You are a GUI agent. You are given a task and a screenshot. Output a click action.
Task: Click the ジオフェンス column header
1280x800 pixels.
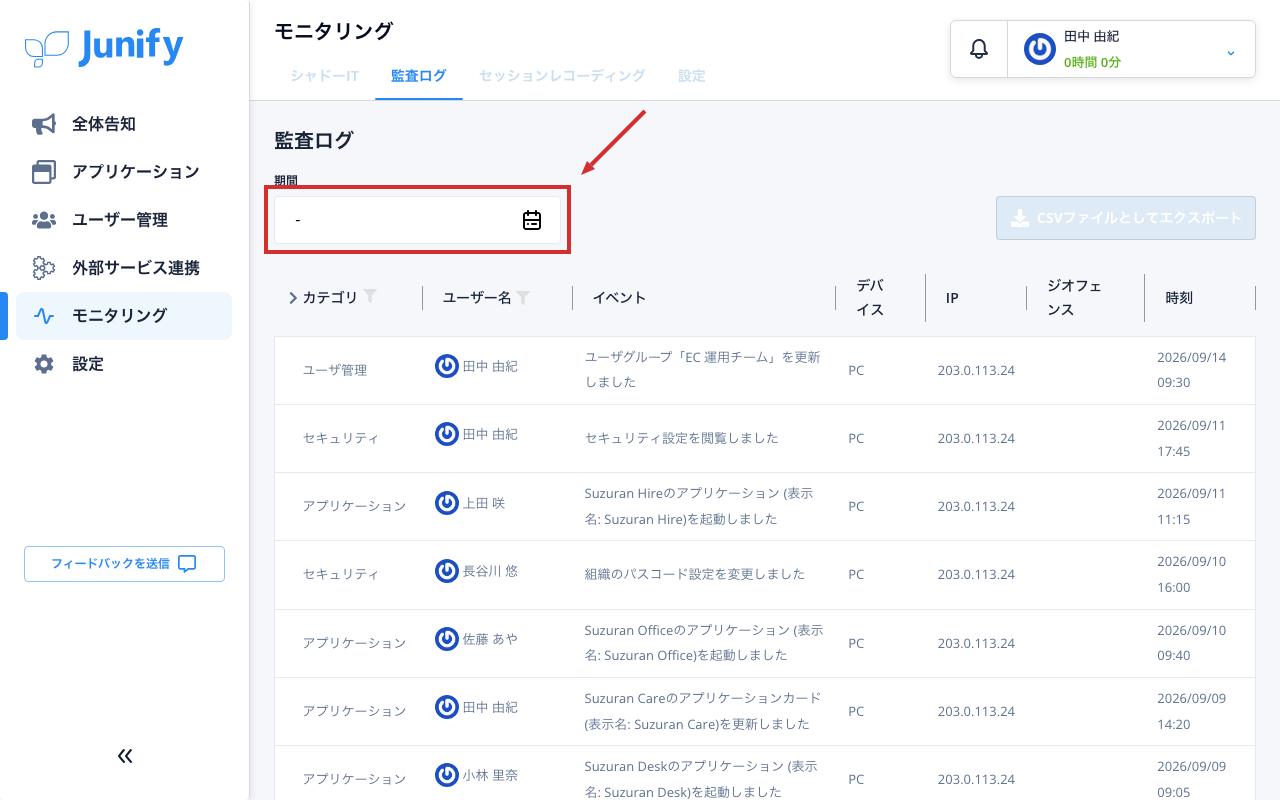(x=1074, y=298)
